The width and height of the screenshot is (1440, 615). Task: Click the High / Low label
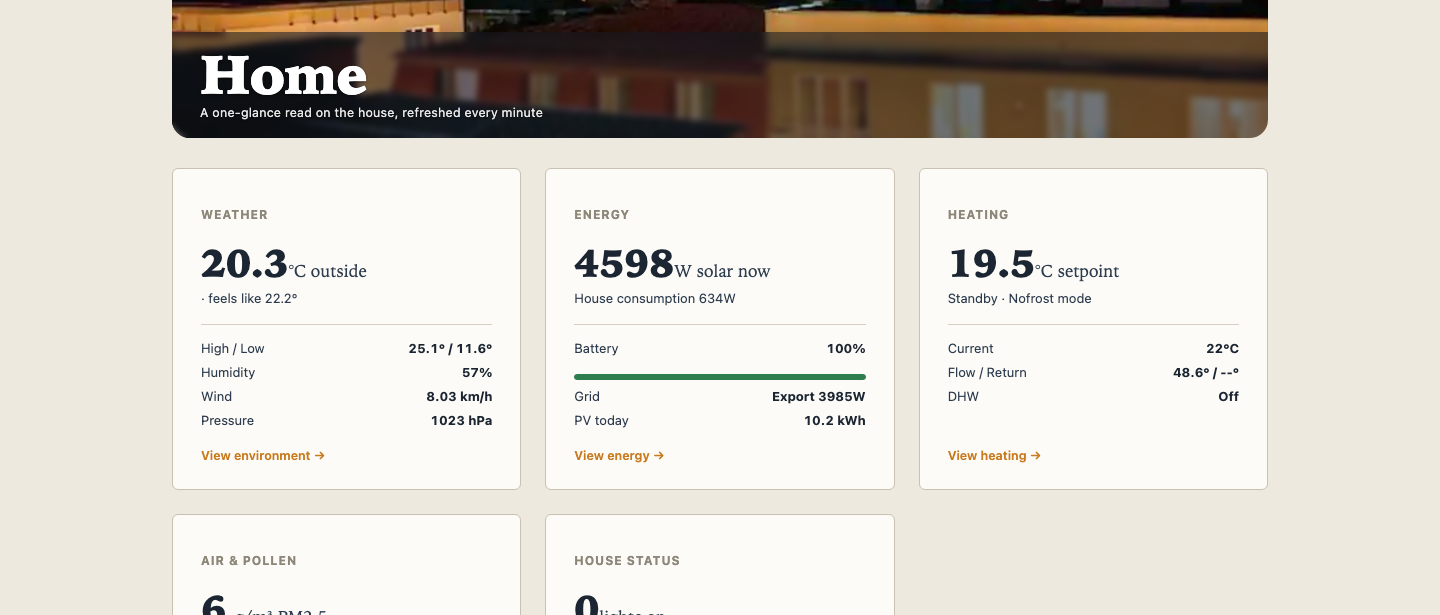(233, 349)
